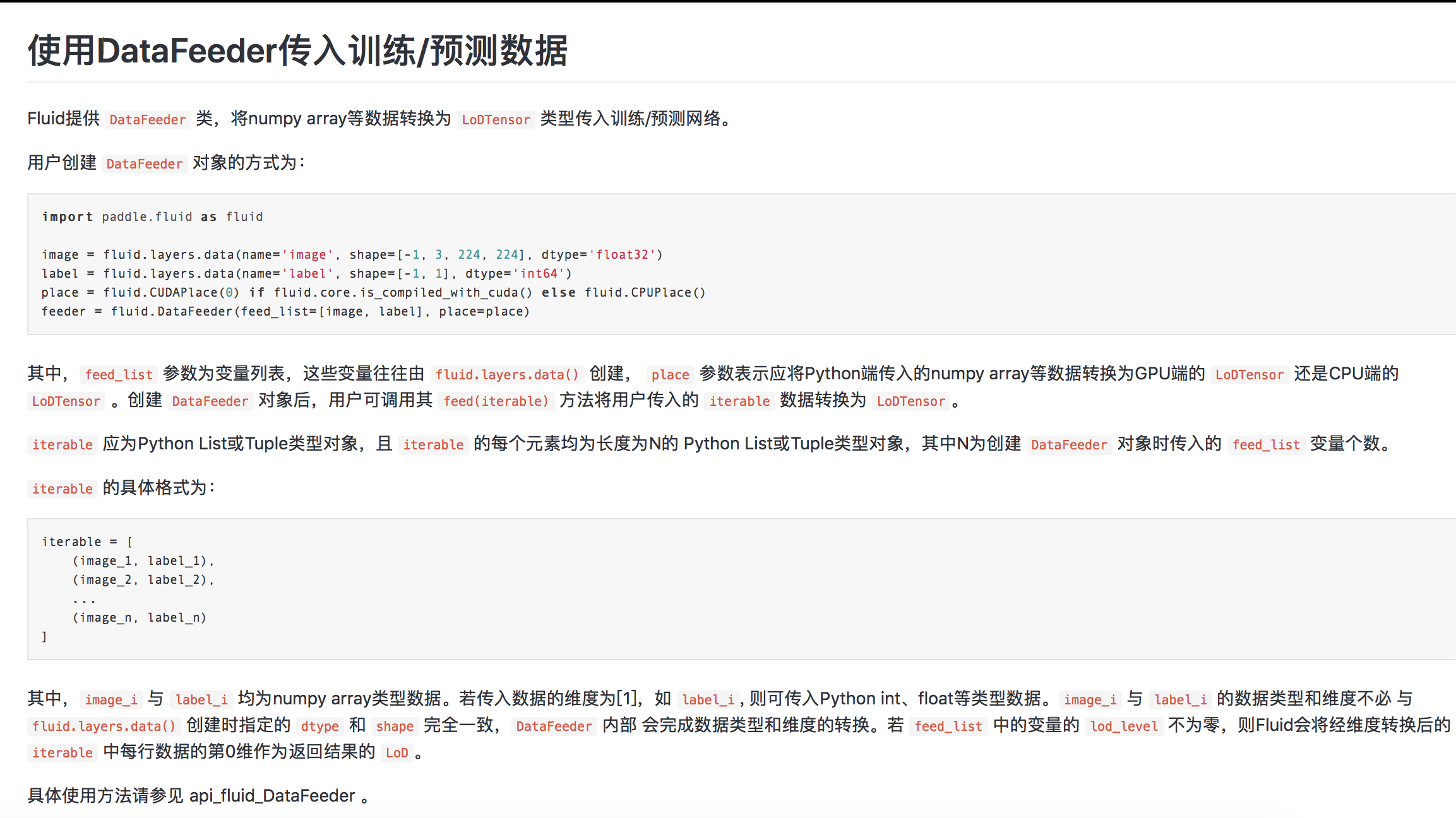Click the 'import paddle.fluid as fluid' code line

coord(152,216)
